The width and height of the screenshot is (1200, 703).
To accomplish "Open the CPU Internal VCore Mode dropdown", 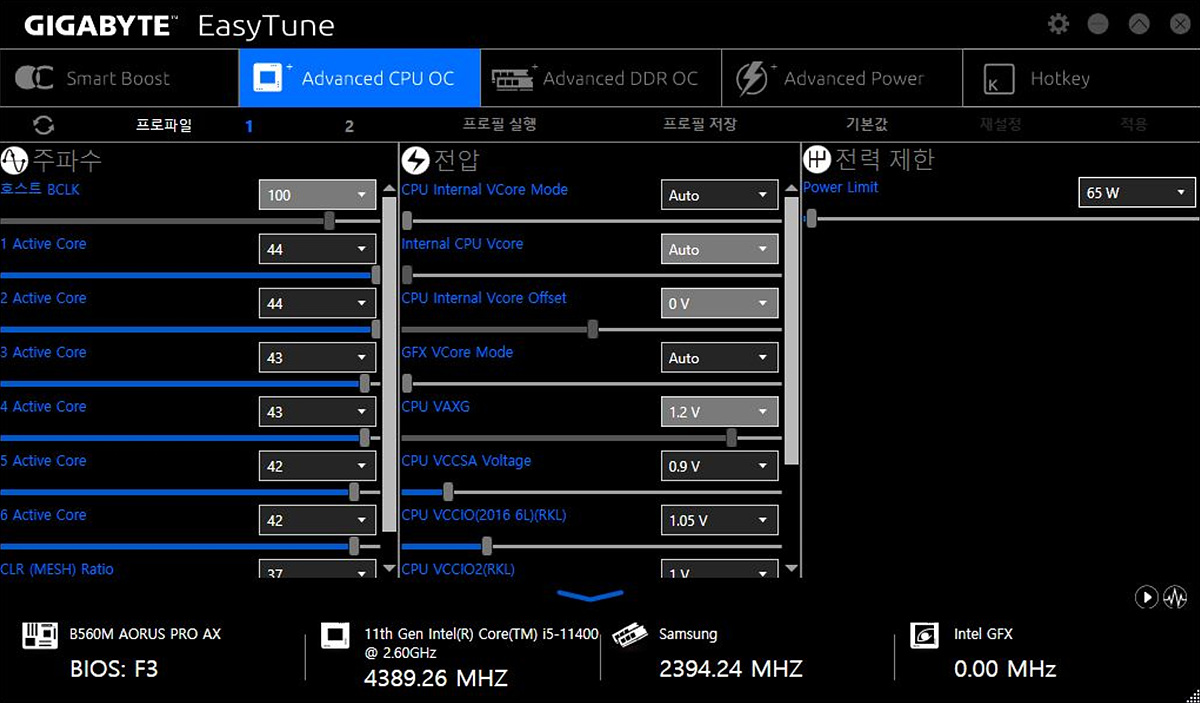I will pyautogui.click(x=719, y=195).
